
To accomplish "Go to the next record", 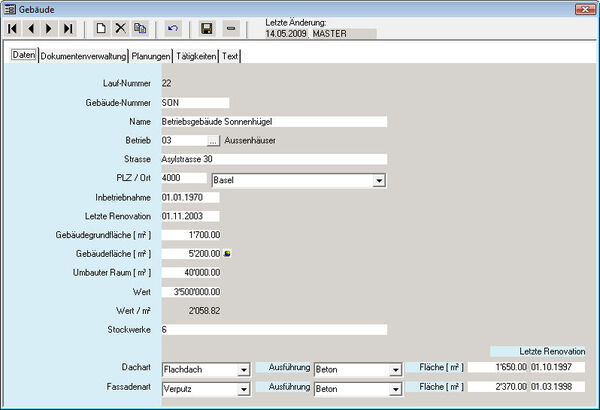I will 49,29.
